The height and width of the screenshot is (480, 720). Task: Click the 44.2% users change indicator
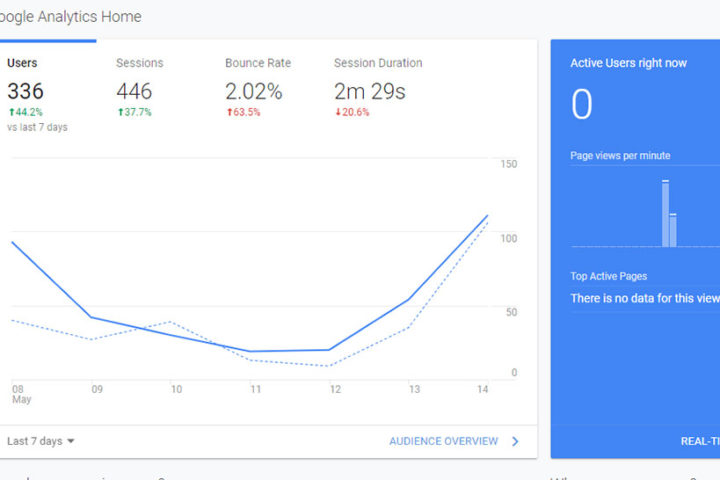(x=26, y=112)
